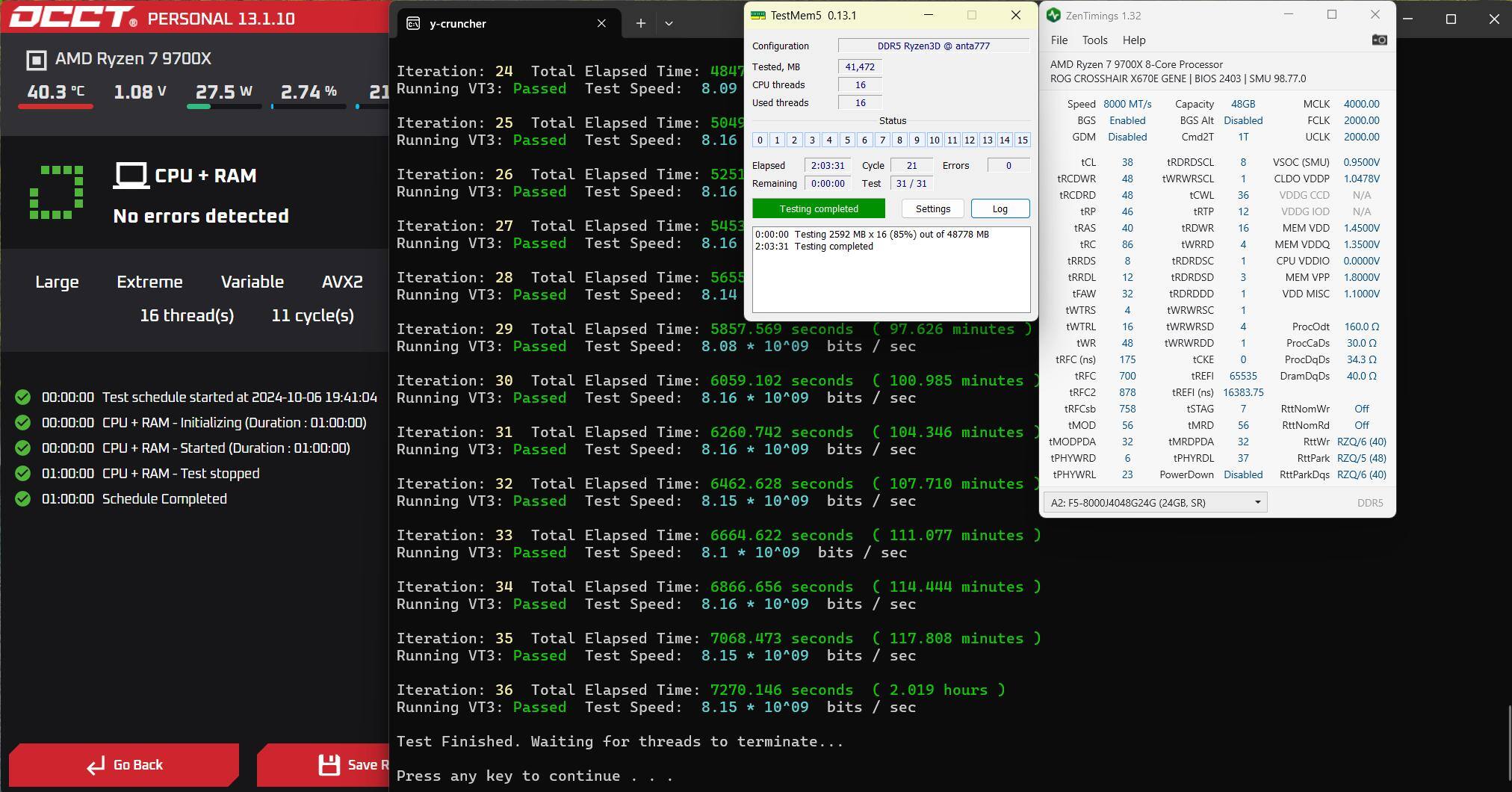
Task: Expand the terminal tab profile dropdown
Action: click(x=669, y=24)
